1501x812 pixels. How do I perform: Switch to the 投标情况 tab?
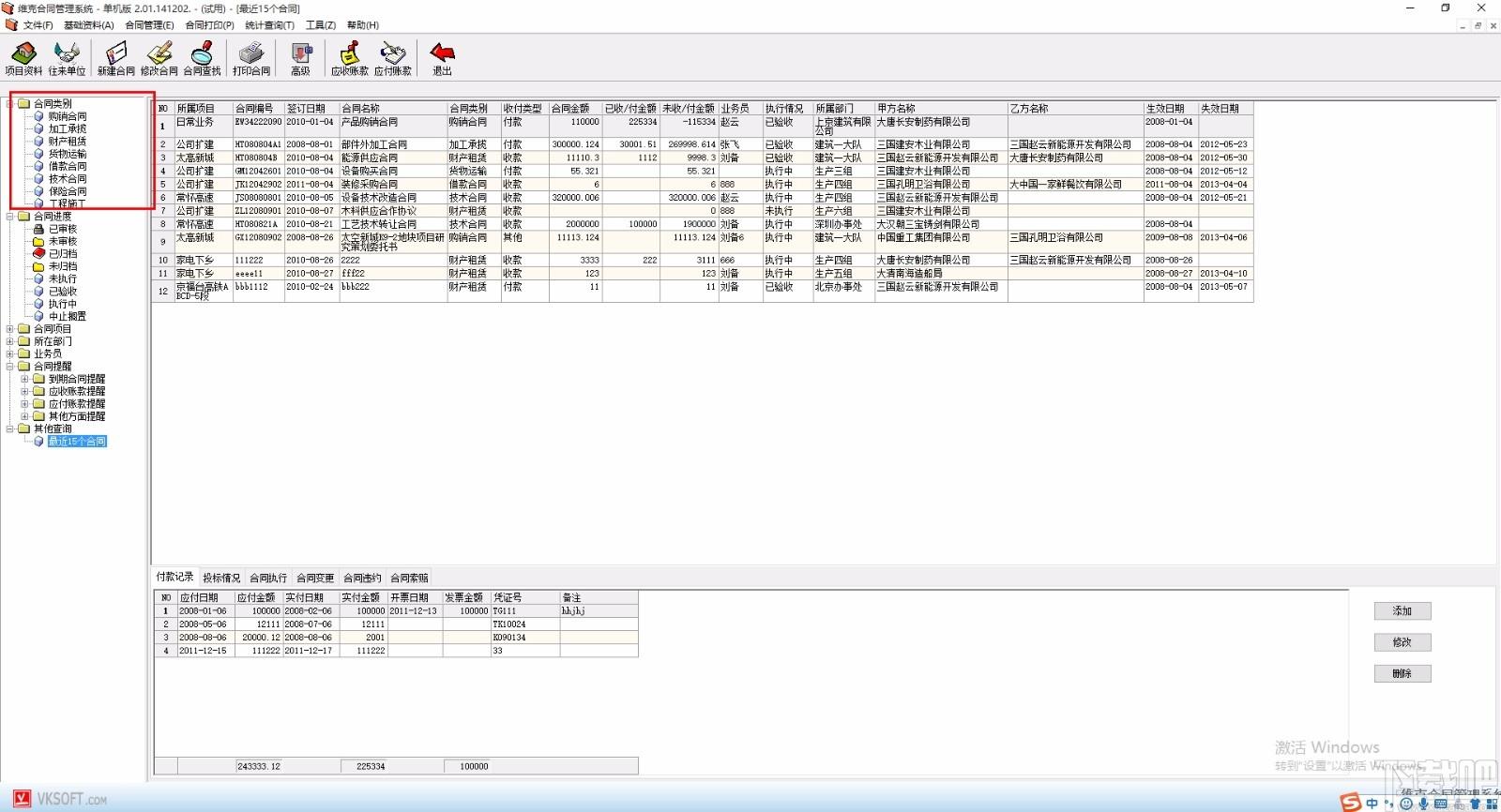(x=221, y=578)
